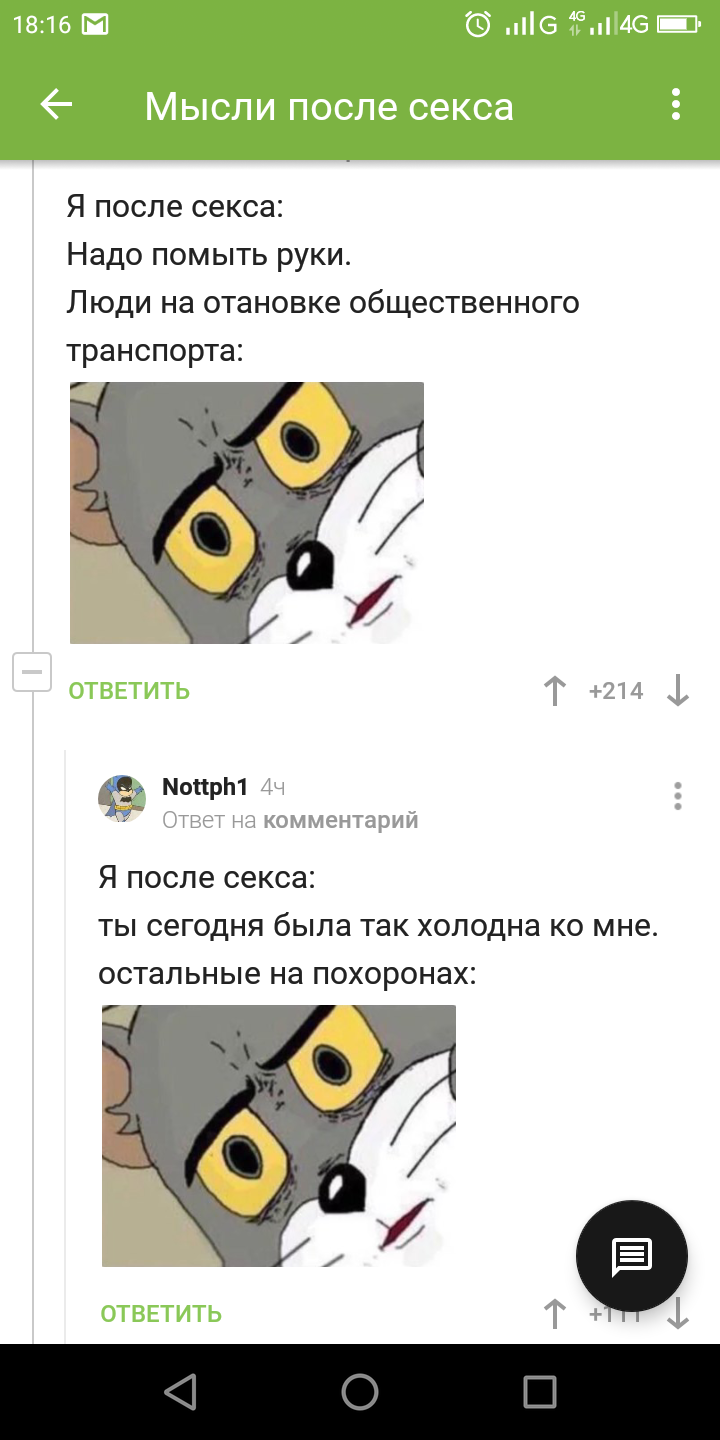Tap the Android recent apps square

(540, 1392)
